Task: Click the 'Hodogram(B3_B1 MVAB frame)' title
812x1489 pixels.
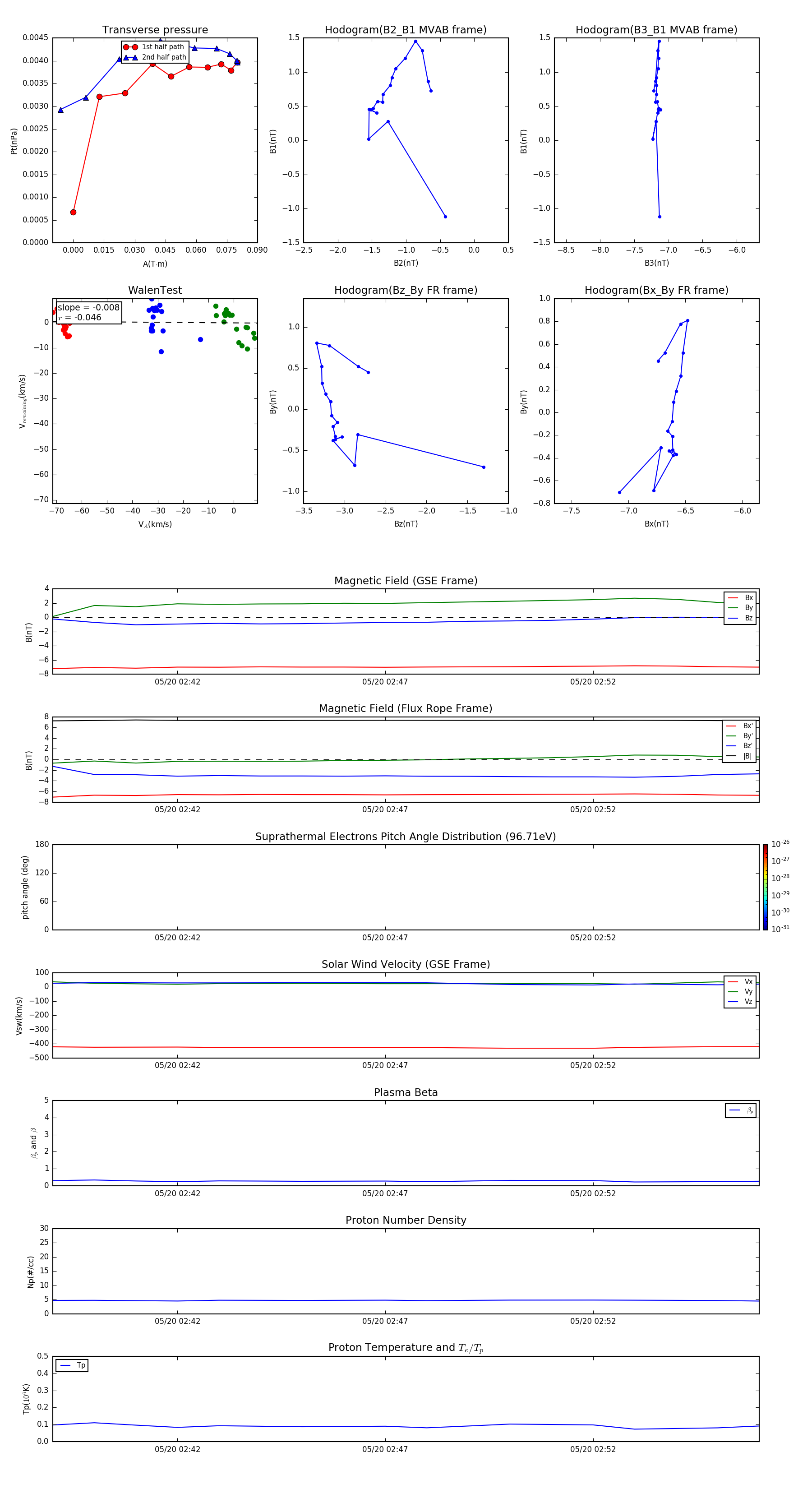Action: (656, 30)
